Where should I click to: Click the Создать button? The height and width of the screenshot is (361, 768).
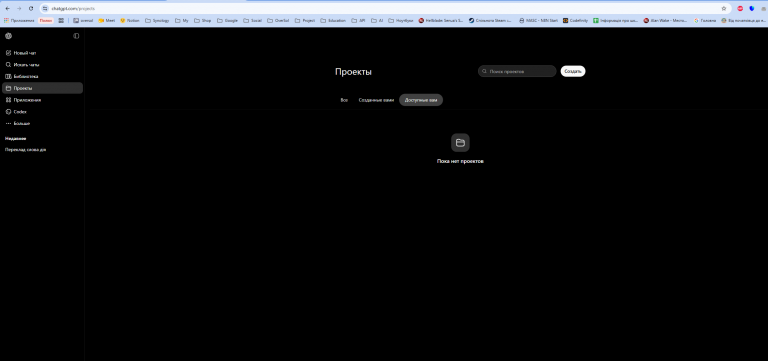click(573, 72)
